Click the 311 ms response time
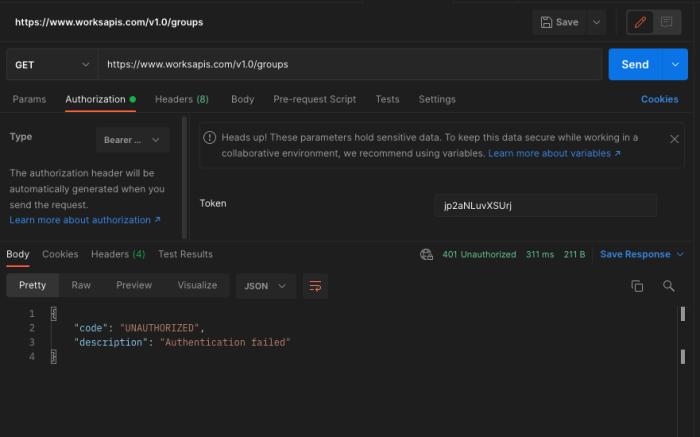The width and height of the screenshot is (700, 437). point(540,254)
